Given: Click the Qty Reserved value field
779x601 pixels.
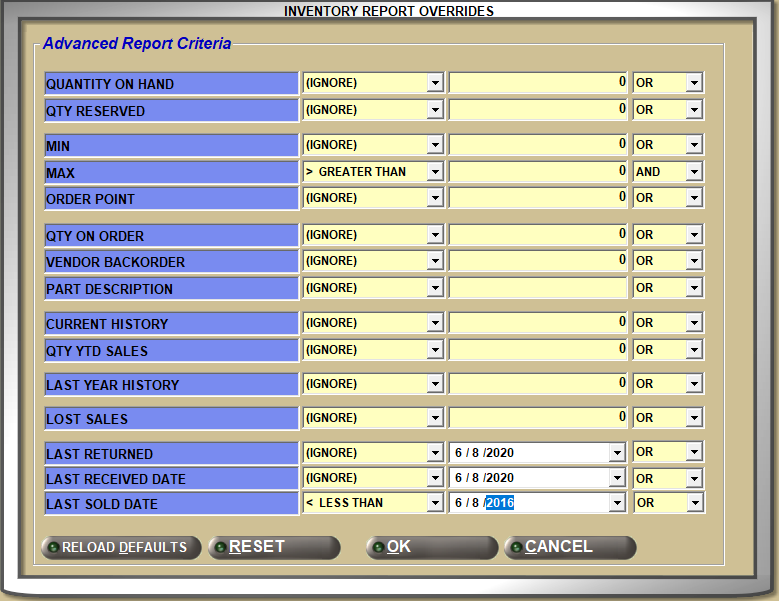Looking at the screenshot, I should tap(538, 110).
